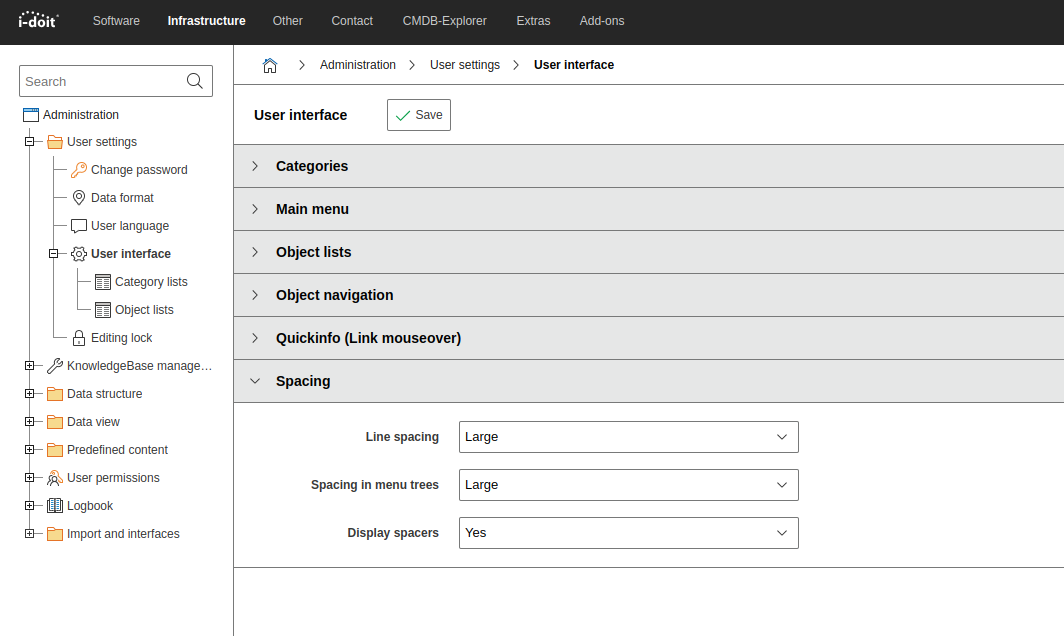The image size is (1064, 636).
Task: Expand the Categories section chevron
Action: pyautogui.click(x=255, y=166)
